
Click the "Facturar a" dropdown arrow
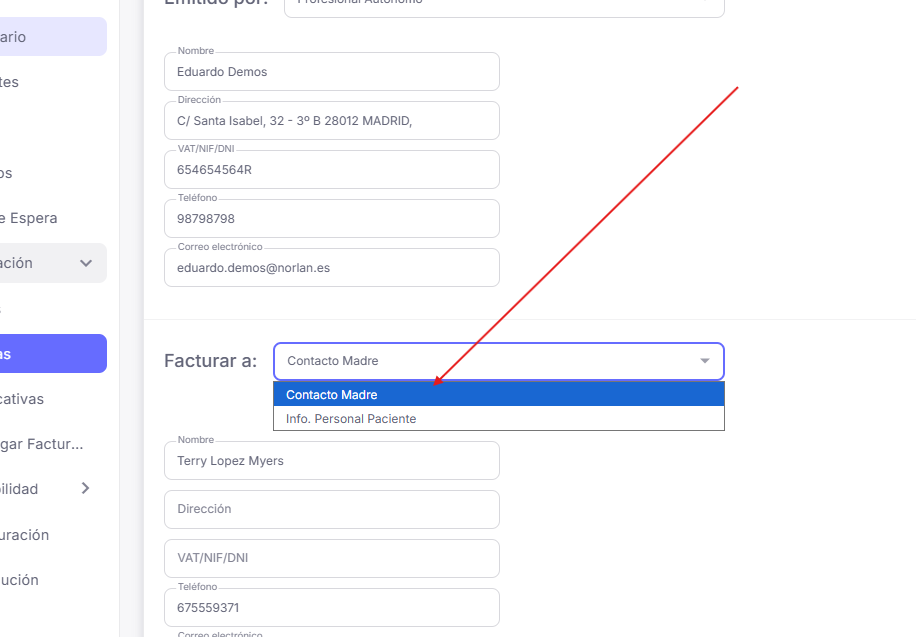pyautogui.click(x=705, y=361)
